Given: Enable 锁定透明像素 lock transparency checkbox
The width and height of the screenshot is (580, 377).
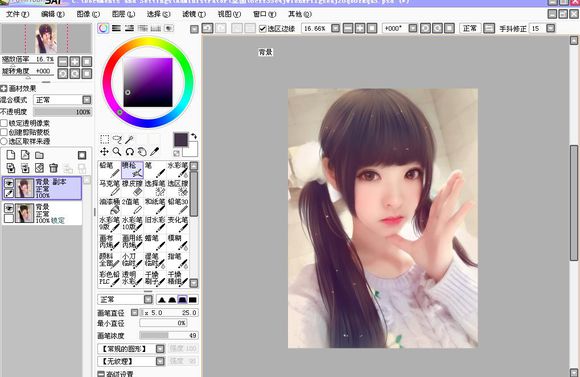Looking at the screenshot, I should coord(4,123).
